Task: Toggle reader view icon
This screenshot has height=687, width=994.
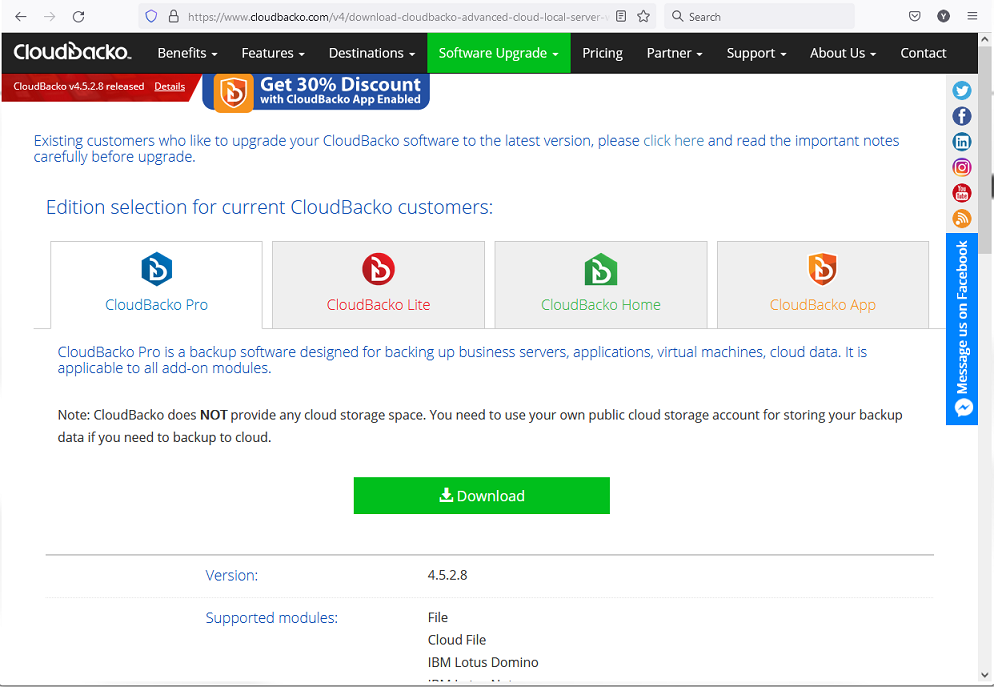Action: [621, 16]
